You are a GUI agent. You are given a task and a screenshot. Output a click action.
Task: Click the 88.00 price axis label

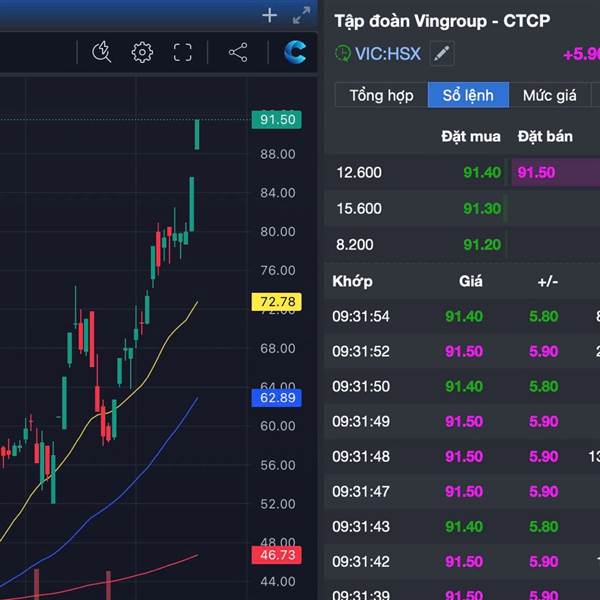(x=278, y=154)
